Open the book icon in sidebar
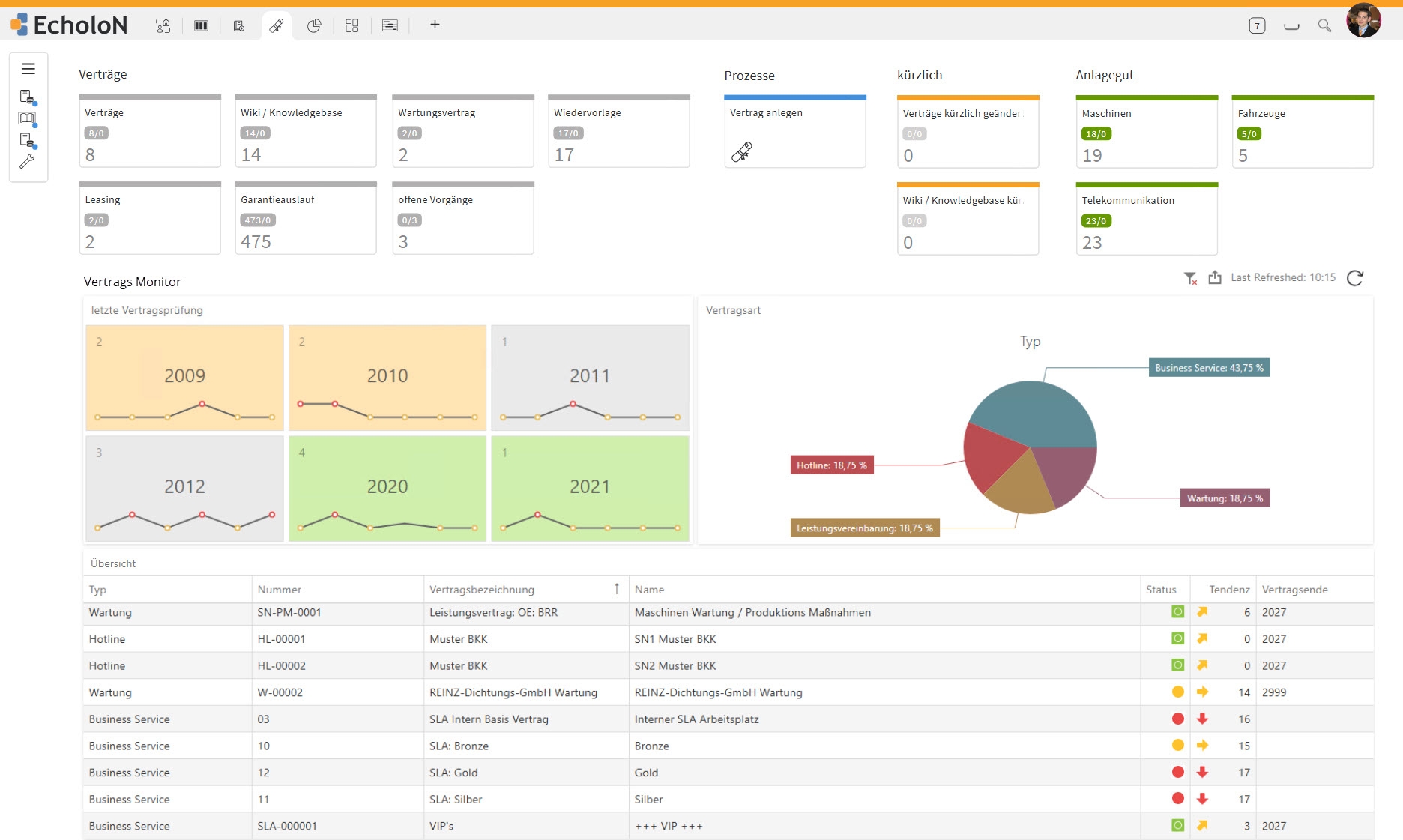This screenshot has height=840, width=1403. pyautogui.click(x=28, y=119)
